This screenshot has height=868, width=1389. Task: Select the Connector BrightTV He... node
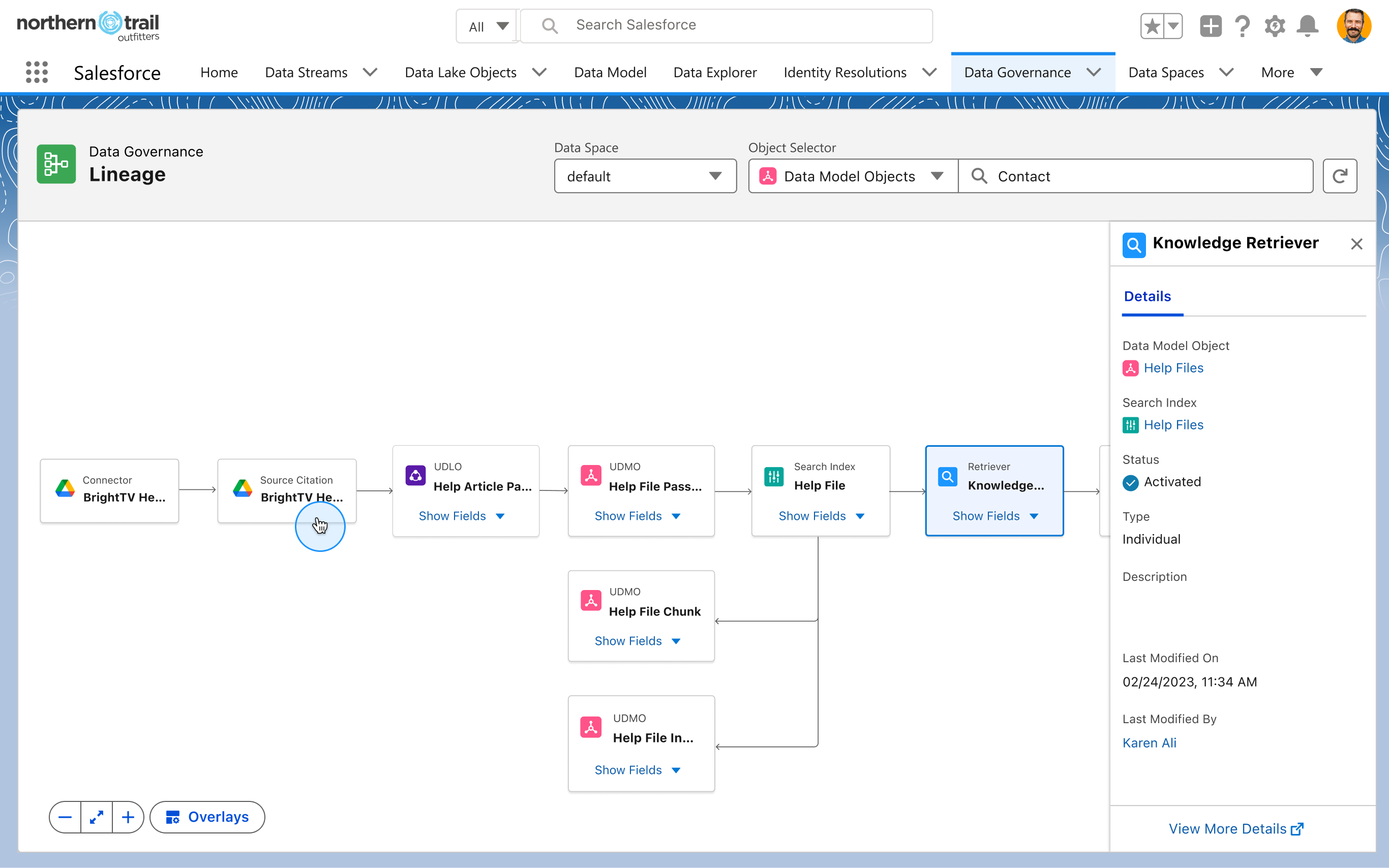(109, 491)
